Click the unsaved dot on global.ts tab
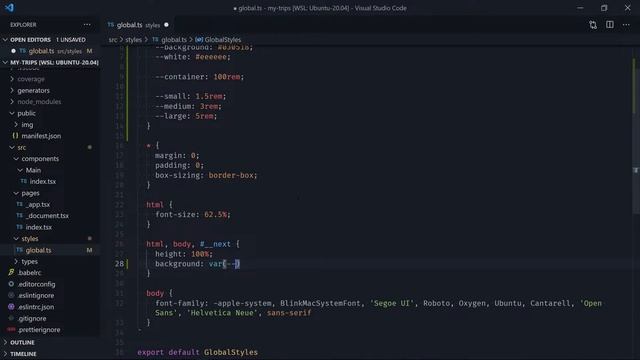 (x=166, y=25)
